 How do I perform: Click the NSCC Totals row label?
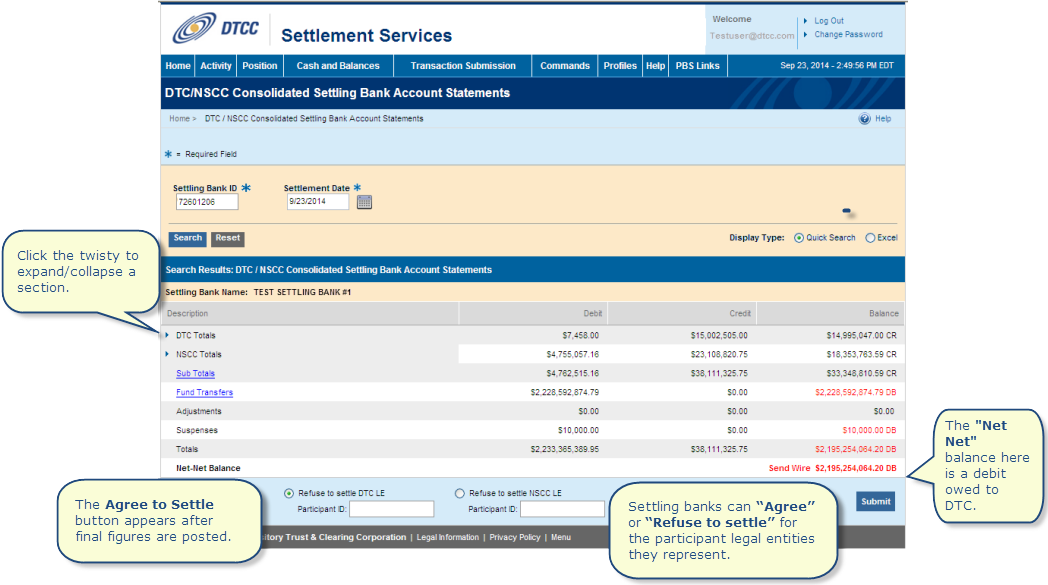(199, 354)
